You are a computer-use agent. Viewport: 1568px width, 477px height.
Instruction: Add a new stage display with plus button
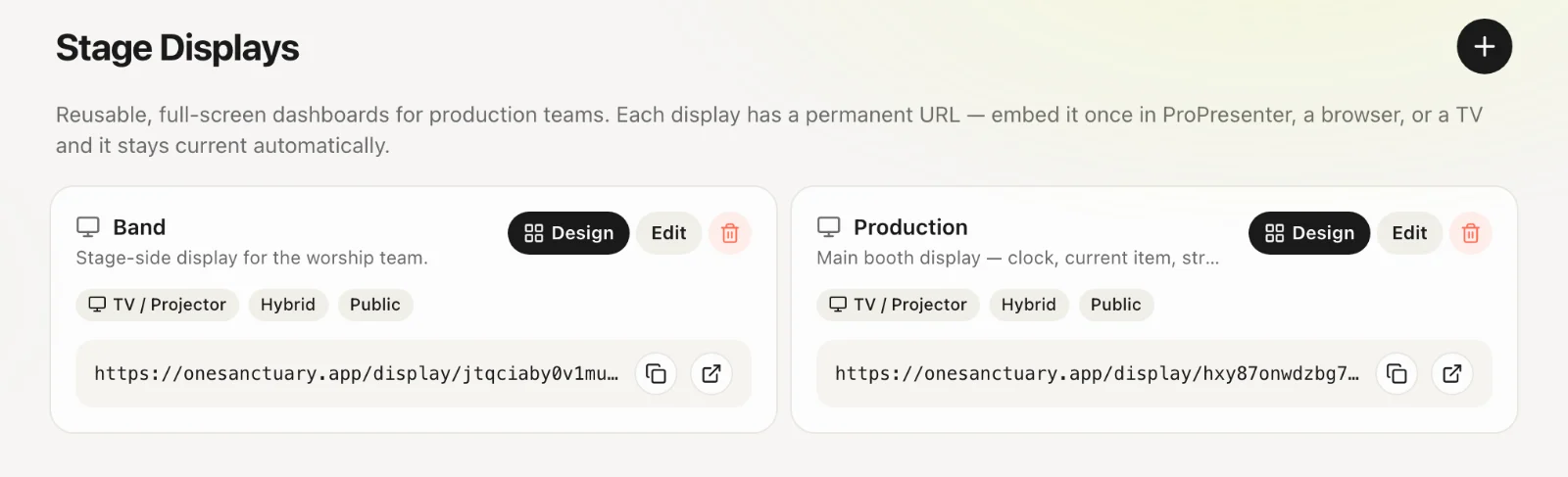tap(1484, 46)
